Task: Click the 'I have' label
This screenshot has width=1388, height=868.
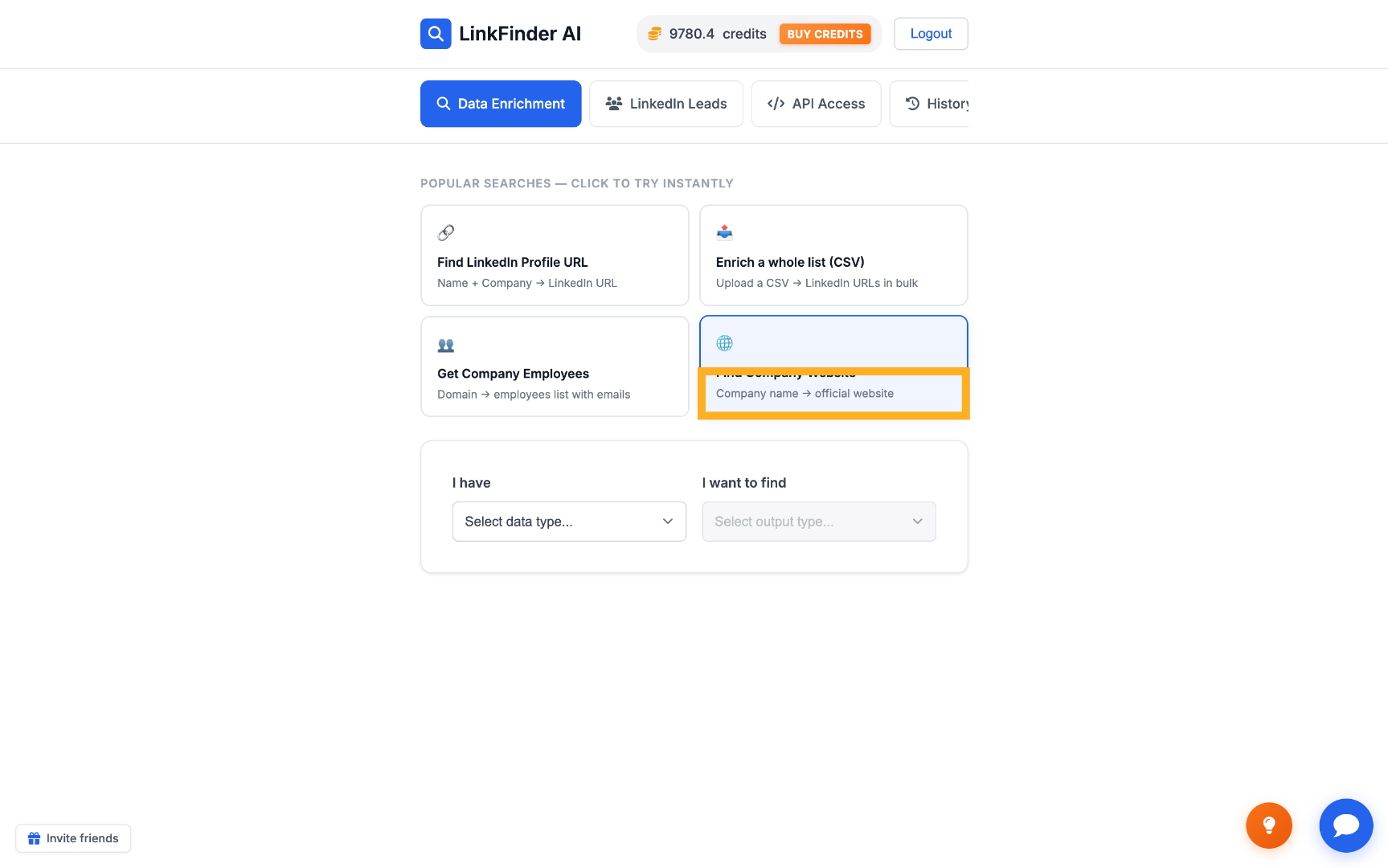Action: [x=471, y=483]
